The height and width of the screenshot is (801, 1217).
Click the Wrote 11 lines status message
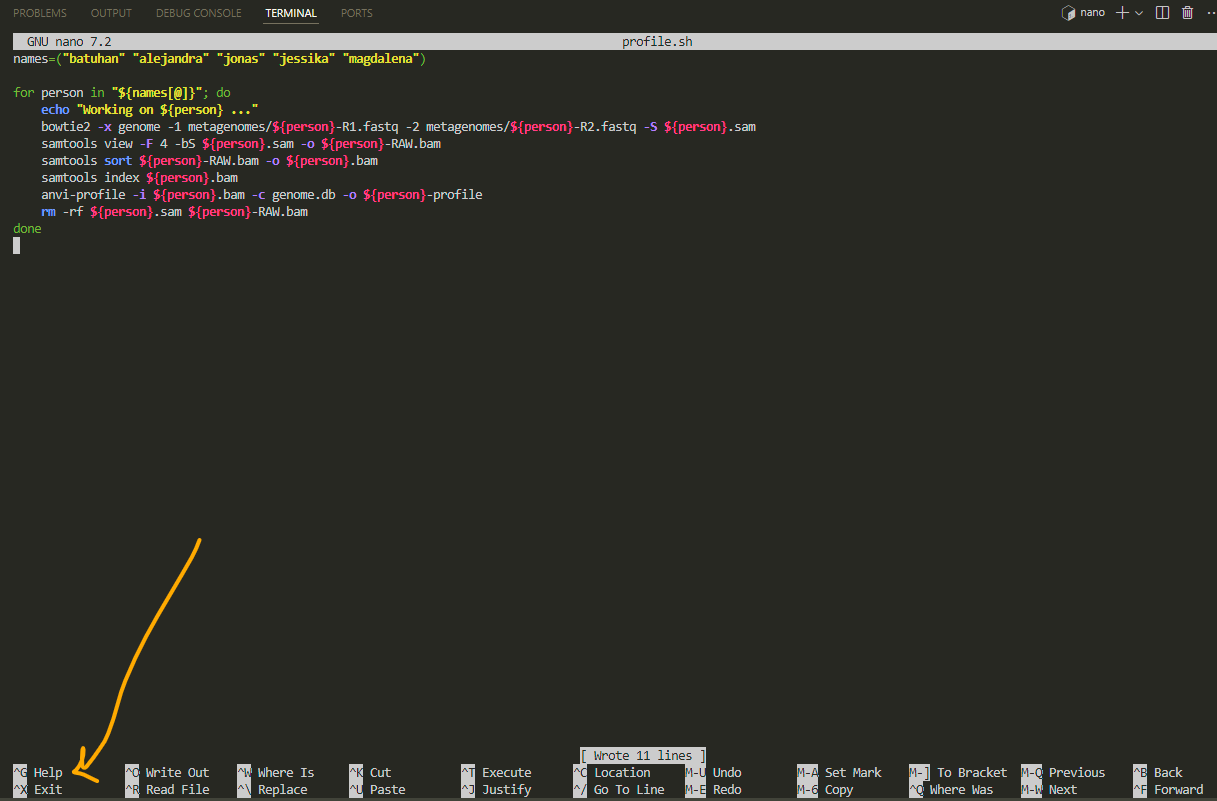pyautogui.click(x=643, y=755)
